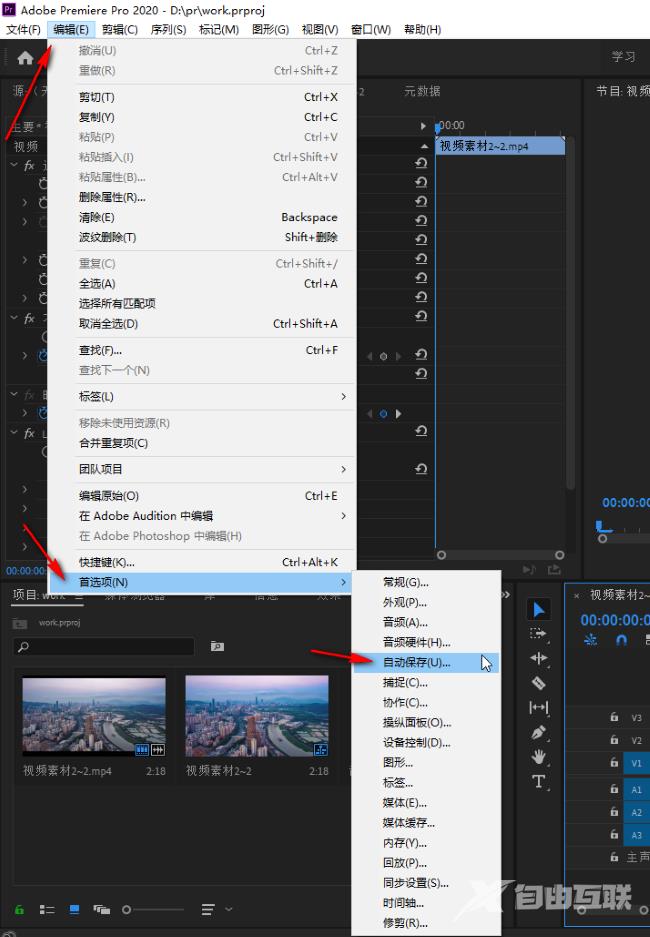Switch to the 学习 workspace

[623, 57]
